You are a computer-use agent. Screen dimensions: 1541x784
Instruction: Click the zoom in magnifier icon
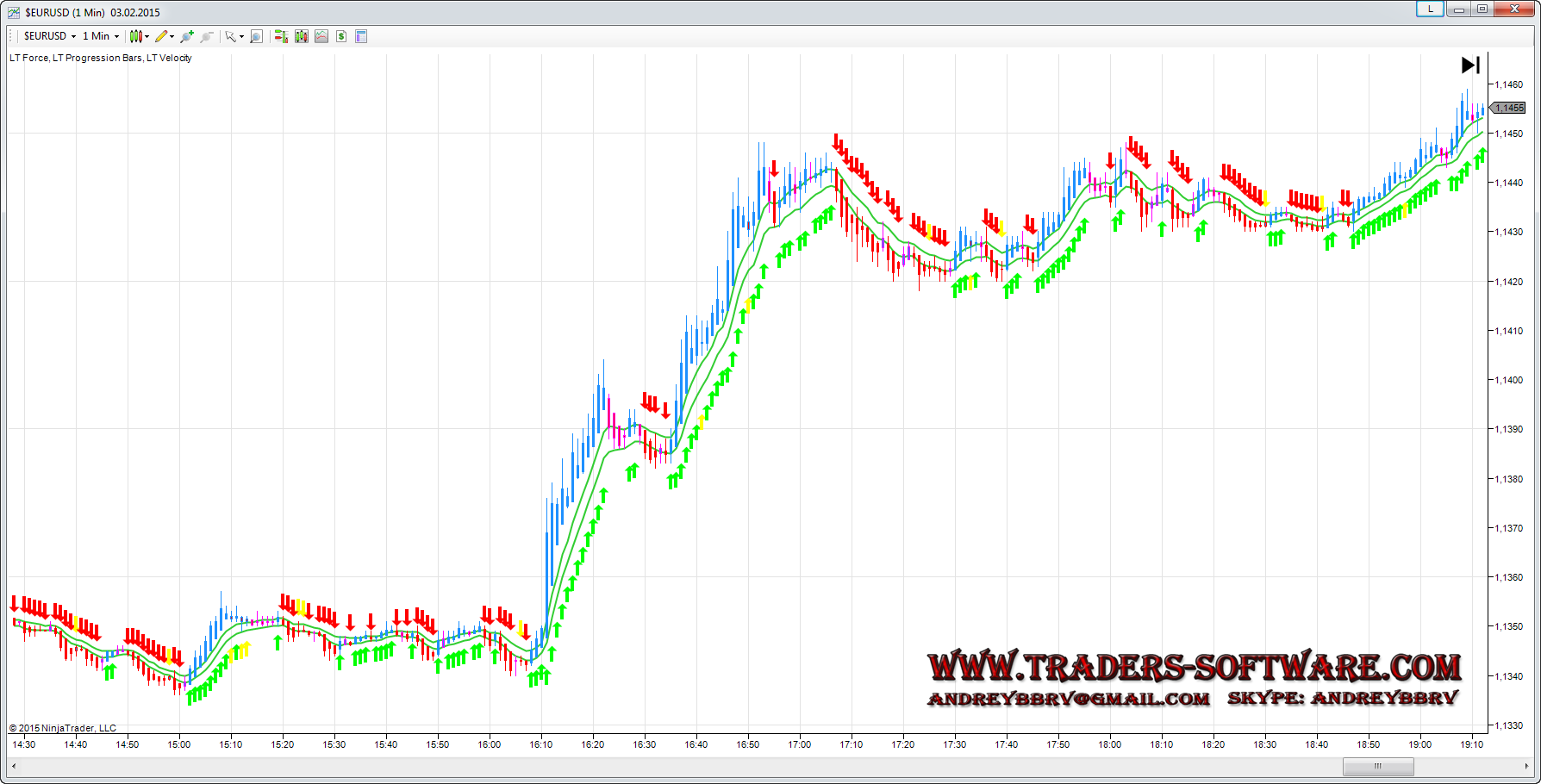[x=187, y=36]
